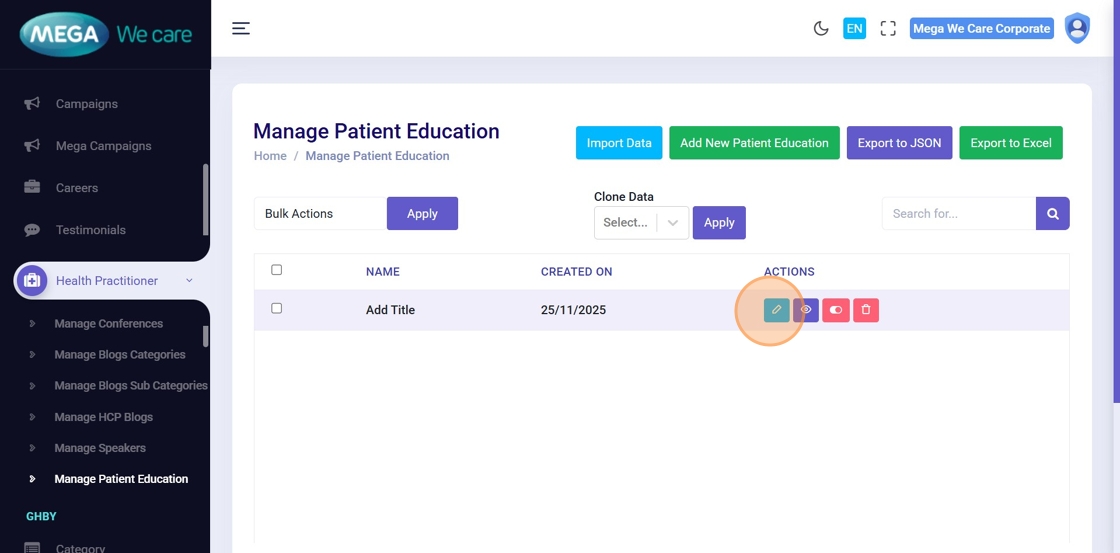Viewport: 1120px width, 553px height.
Task: Tick the checkbox for Add Title row
Action: point(277,309)
